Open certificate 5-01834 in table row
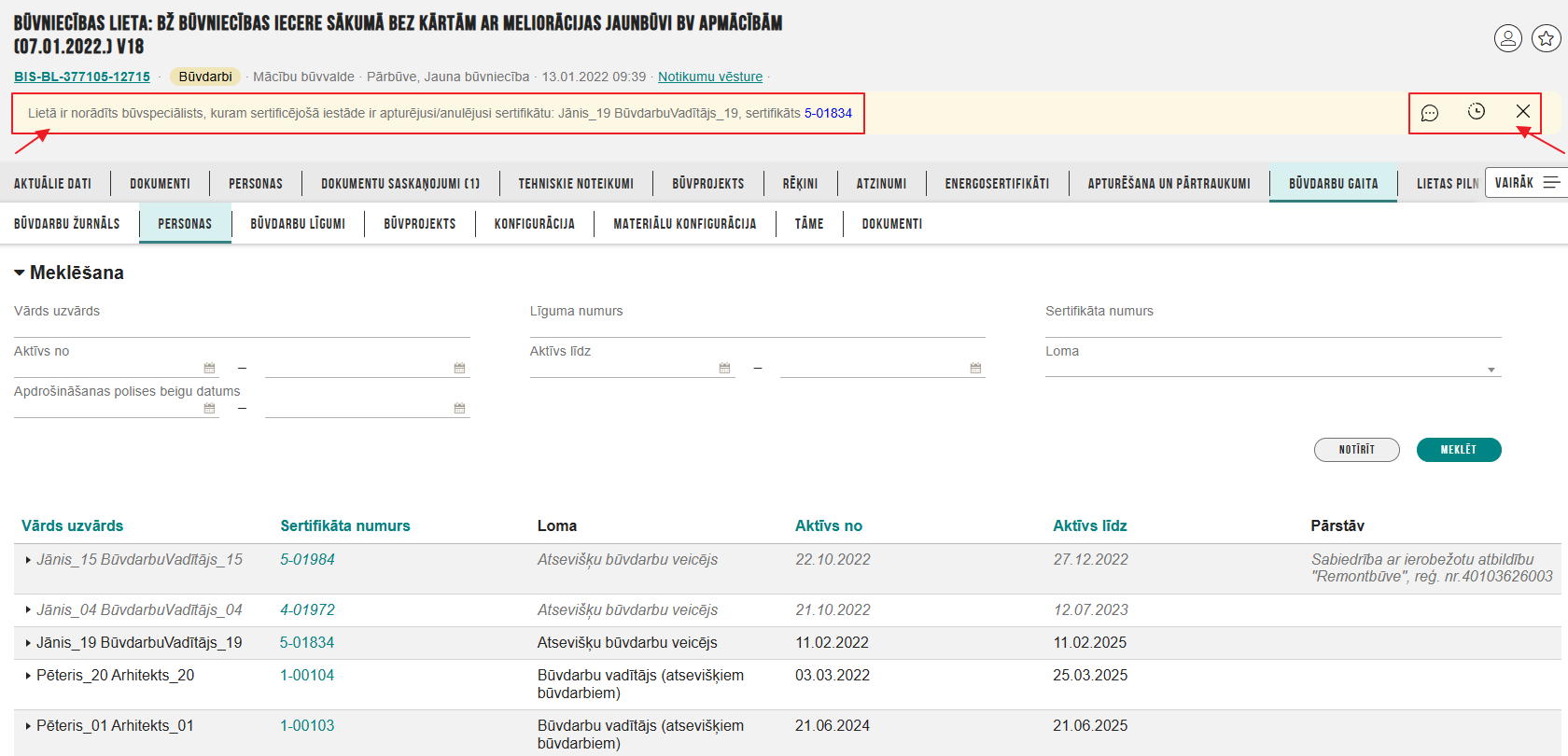The height and width of the screenshot is (756, 1568). pos(307,643)
